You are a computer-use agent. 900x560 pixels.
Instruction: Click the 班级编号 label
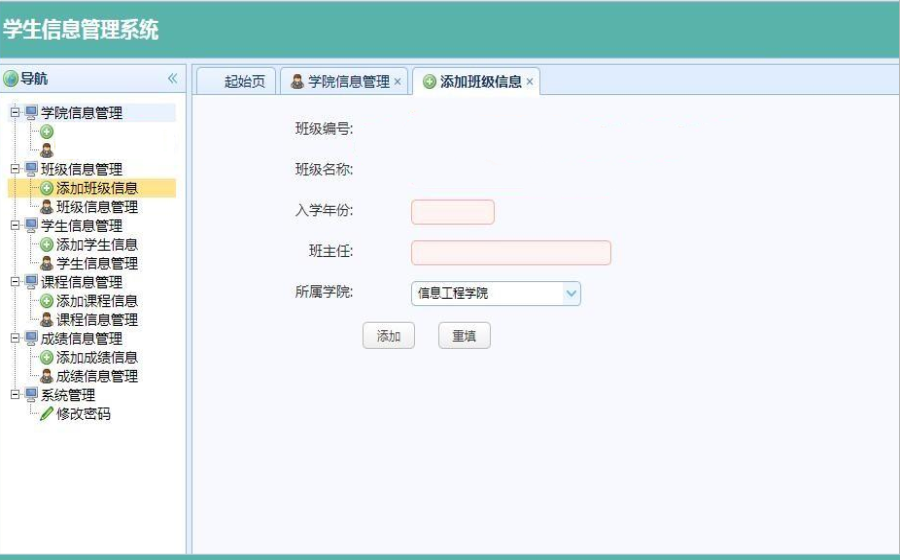pyautogui.click(x=324, y=129)
